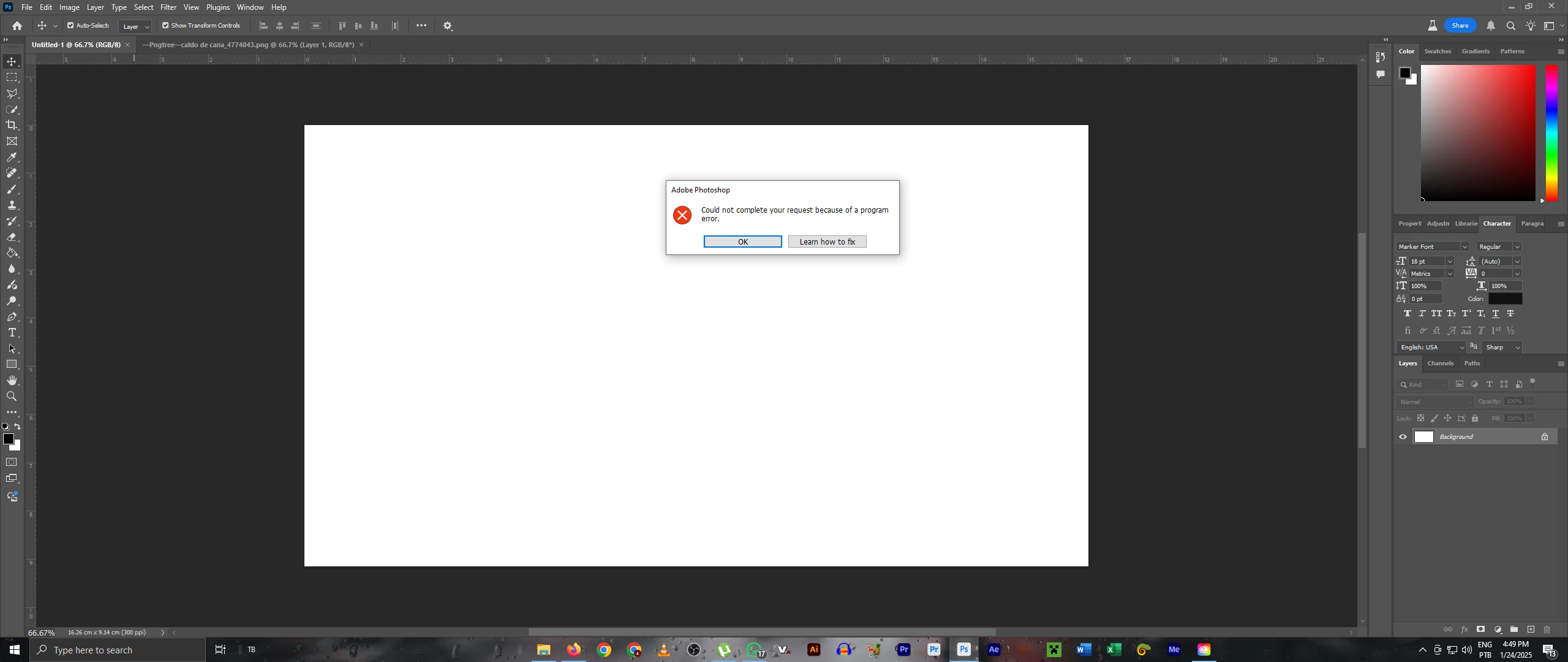Select the Horizontal Type tool
Image resolution: width=1568 pixels, height=662 pixels.
click(x=12, y=333)
